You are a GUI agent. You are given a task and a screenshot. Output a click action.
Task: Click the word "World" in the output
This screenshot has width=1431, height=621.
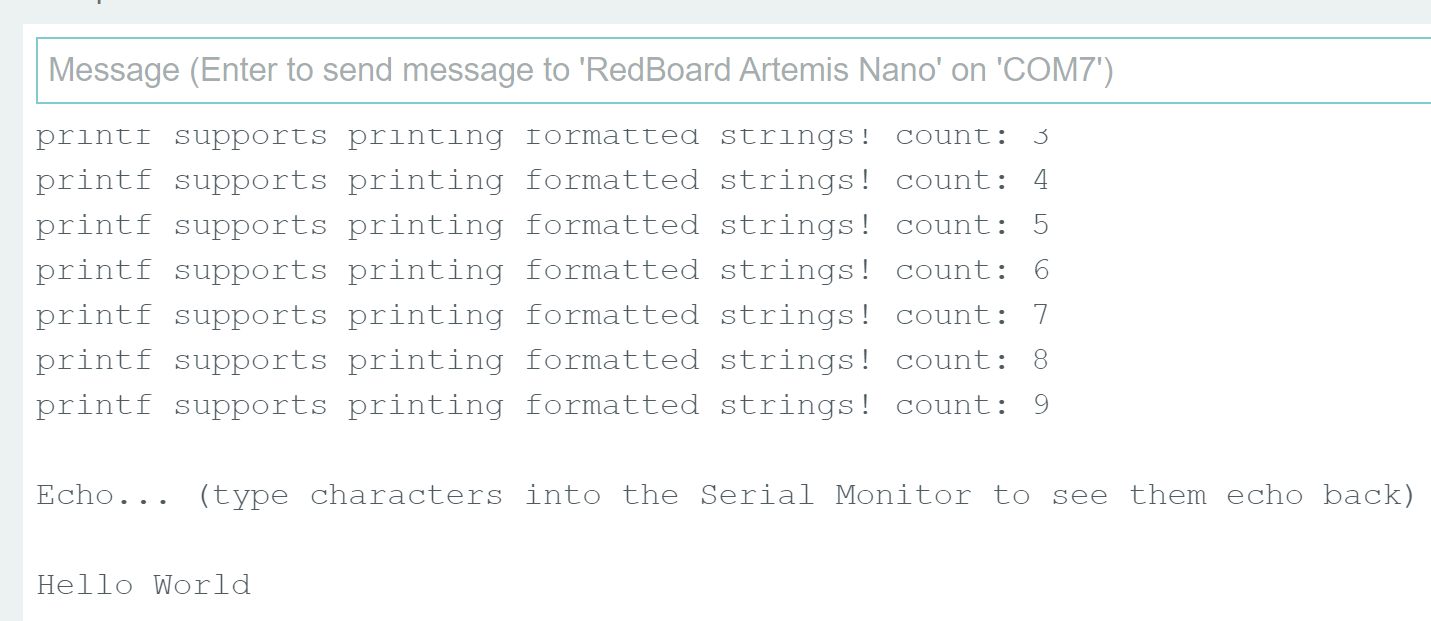201,585
